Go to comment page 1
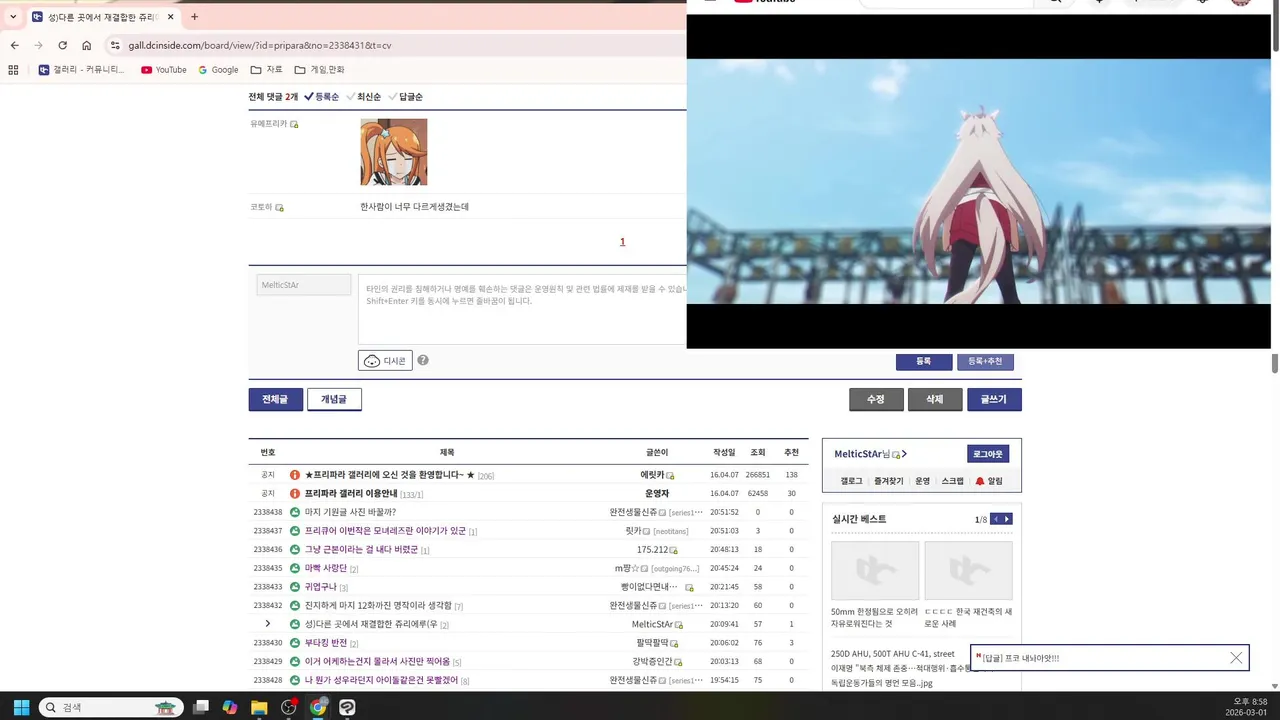Screen dimensions: 1280x720 pyautogui.click(x=622, y=242)
